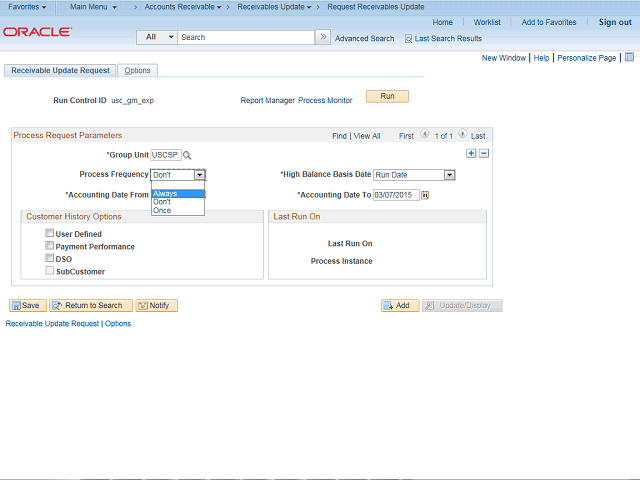Click the First link in row navigation

pyautogui.click(x=406, y=136)
